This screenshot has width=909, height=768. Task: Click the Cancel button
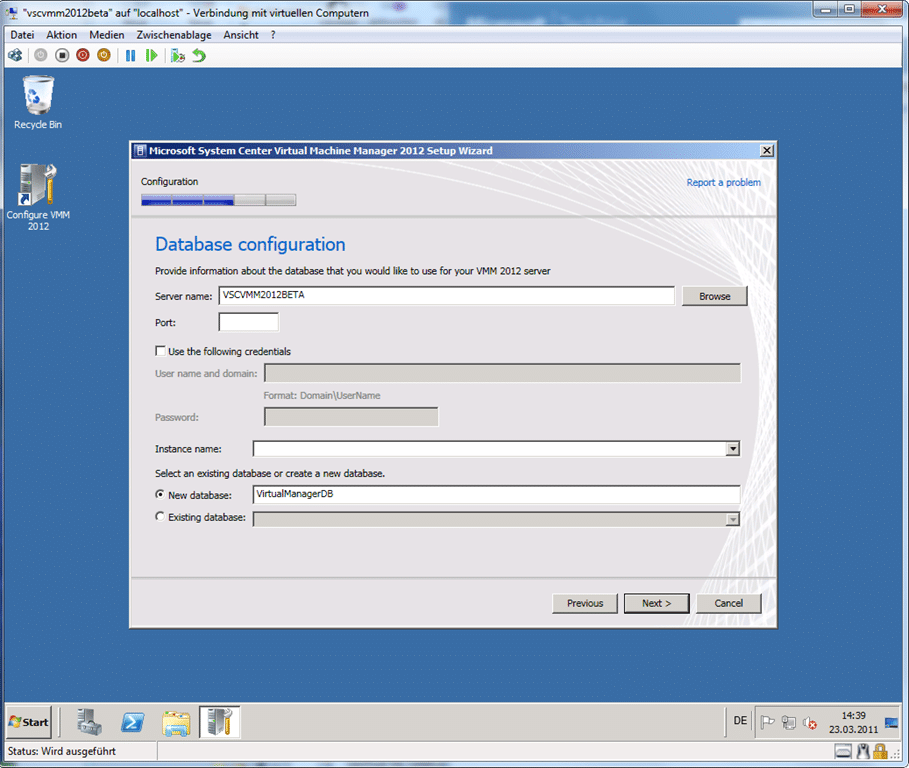pyautogui.click(x=729, y=603)
